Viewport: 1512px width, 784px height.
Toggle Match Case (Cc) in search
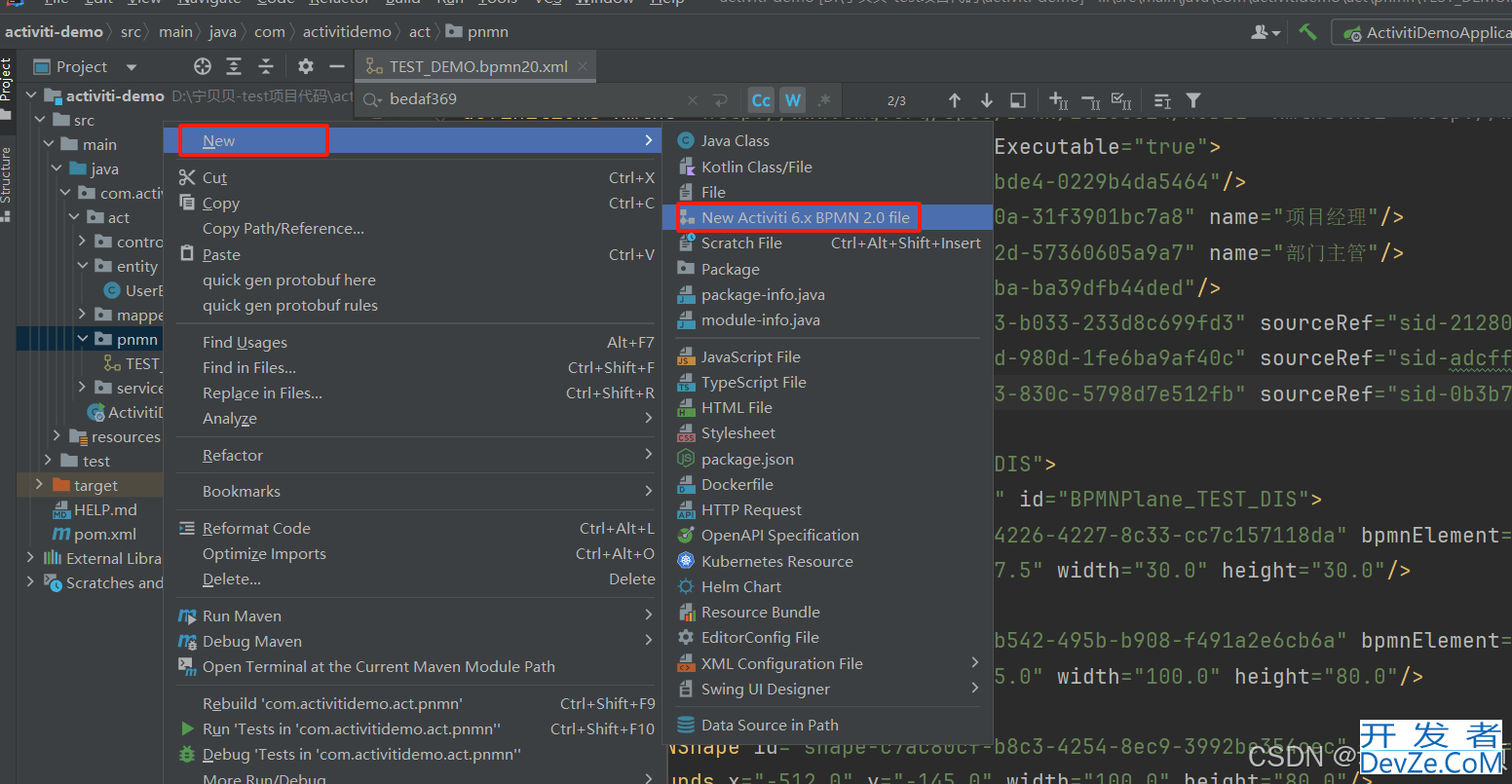point(762,99)
